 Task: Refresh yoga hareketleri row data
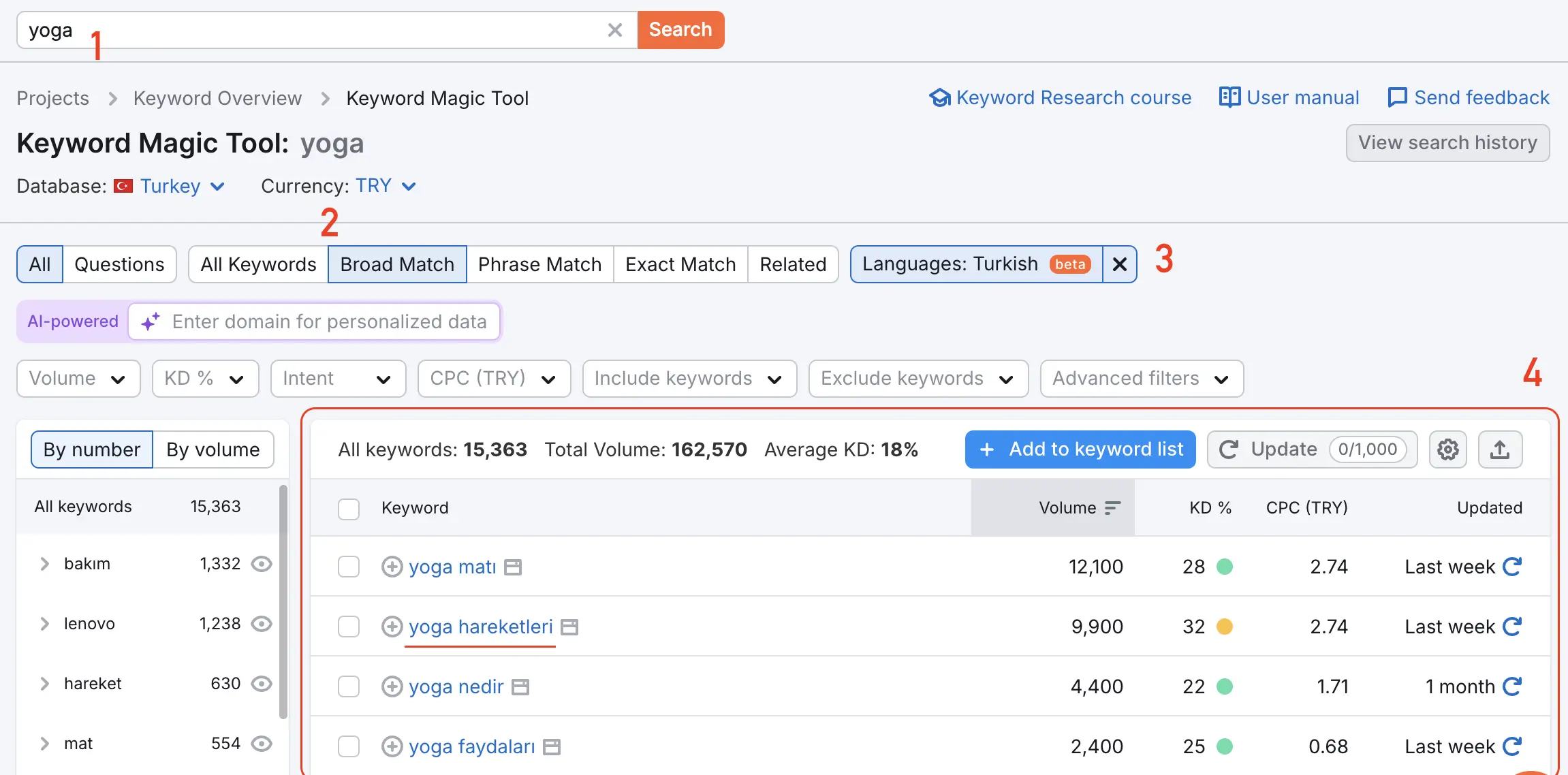(1512, 627)
